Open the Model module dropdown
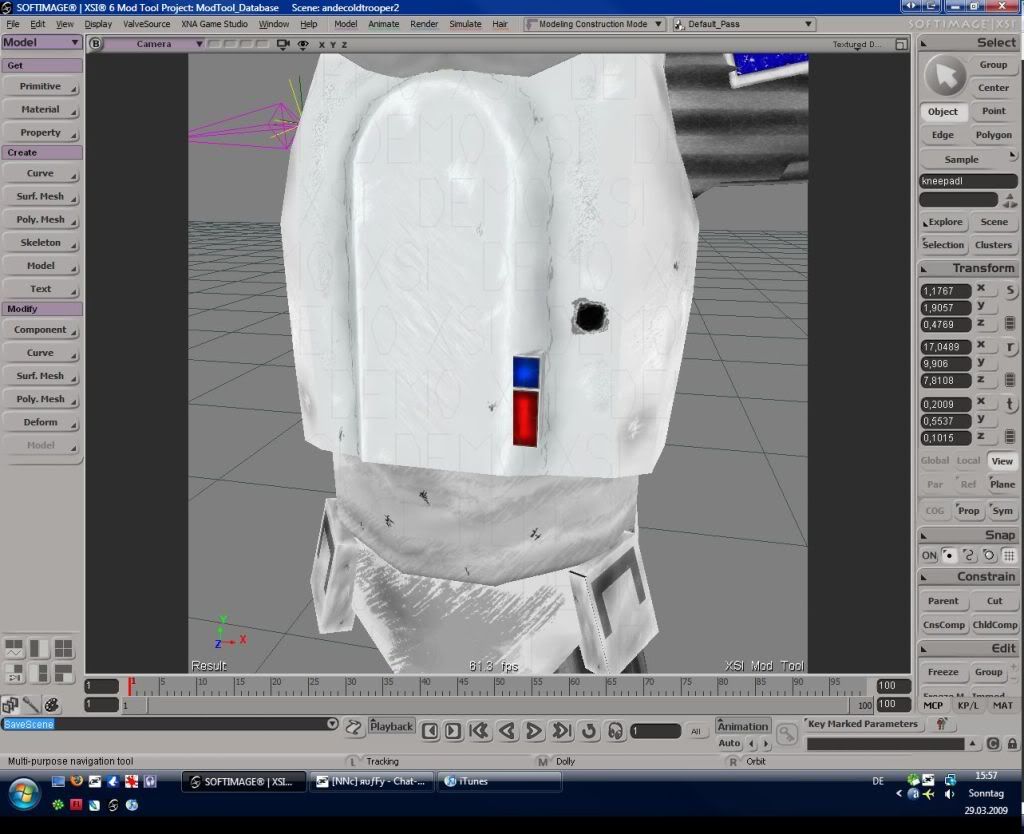The width and height of the screenshot is (1024, 834). pyautogui.click(x=41, y=42)
